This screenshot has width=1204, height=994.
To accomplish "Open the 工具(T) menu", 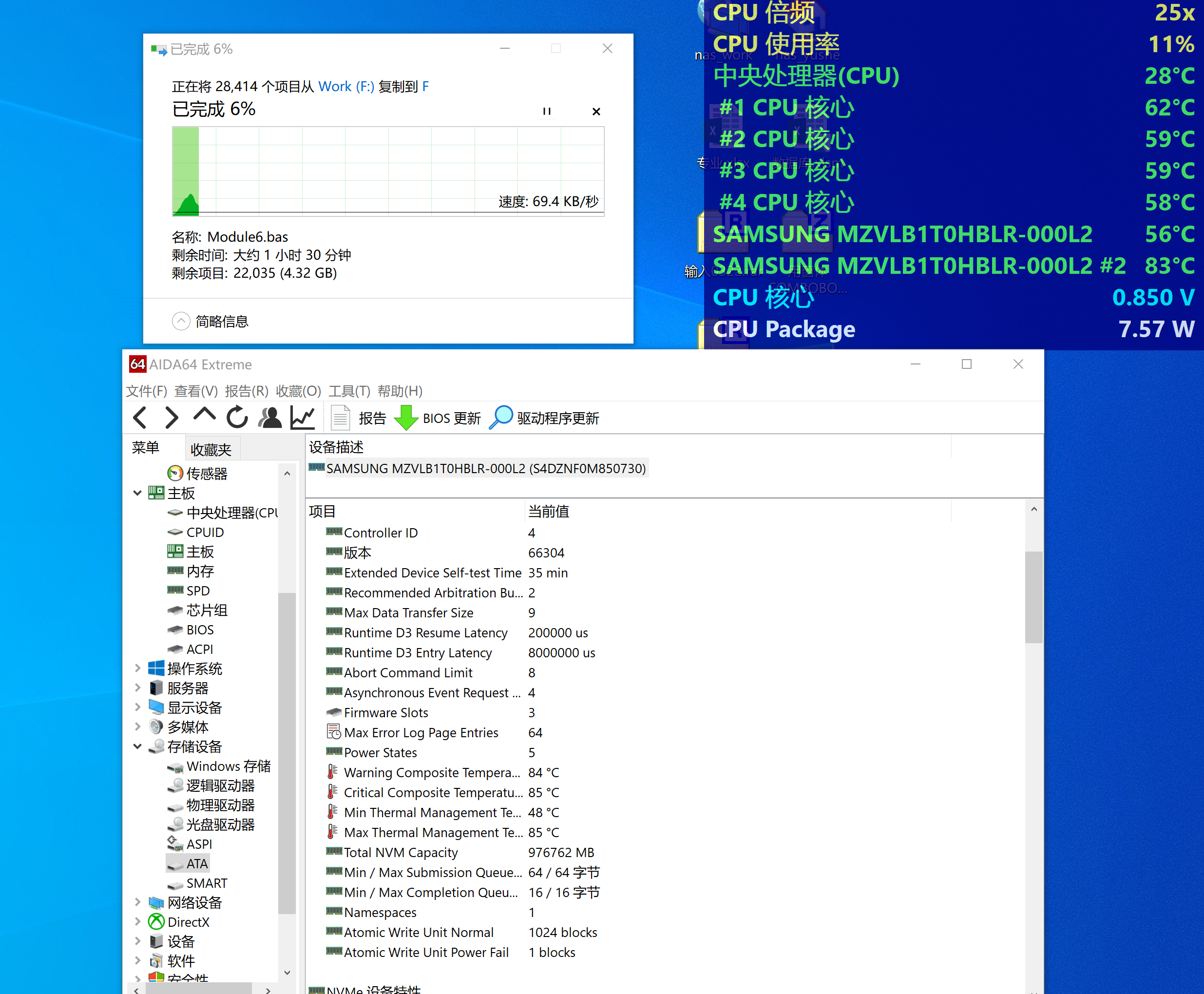I will click(x=349, y=391).
